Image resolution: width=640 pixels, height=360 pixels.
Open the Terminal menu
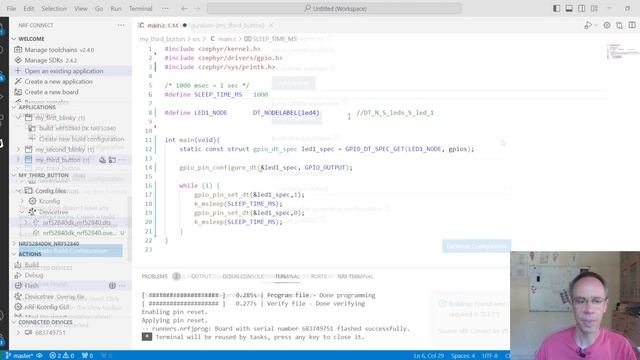point(140,9)
